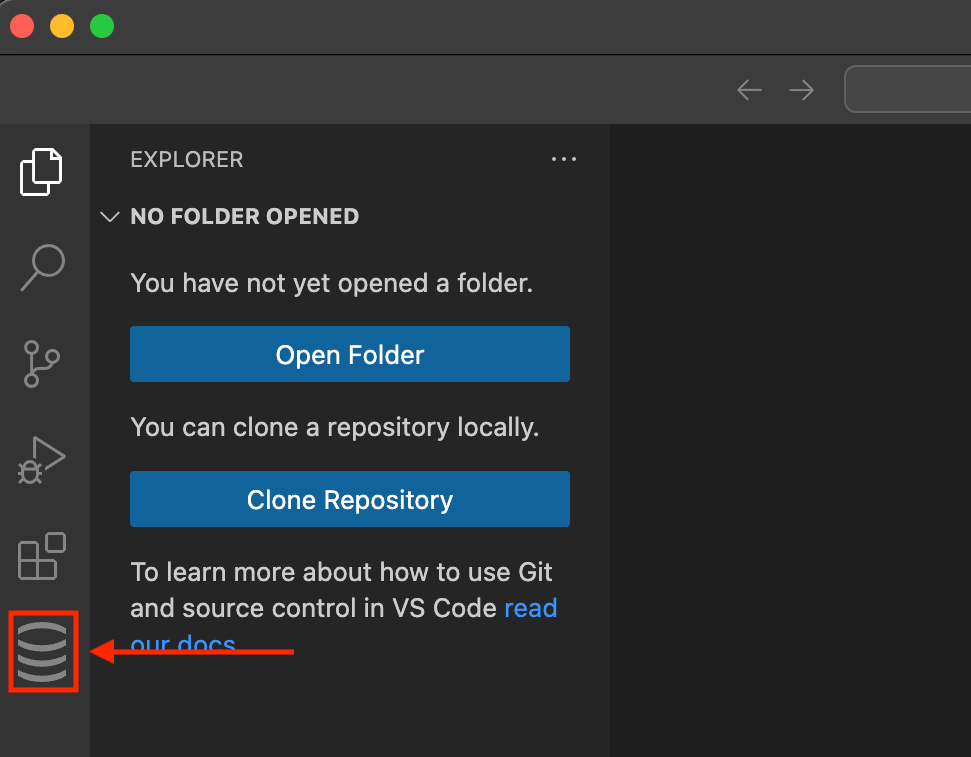This screenshot has width=971, height=757.
Task: Click the Go Back arrow
Action: 749,90
